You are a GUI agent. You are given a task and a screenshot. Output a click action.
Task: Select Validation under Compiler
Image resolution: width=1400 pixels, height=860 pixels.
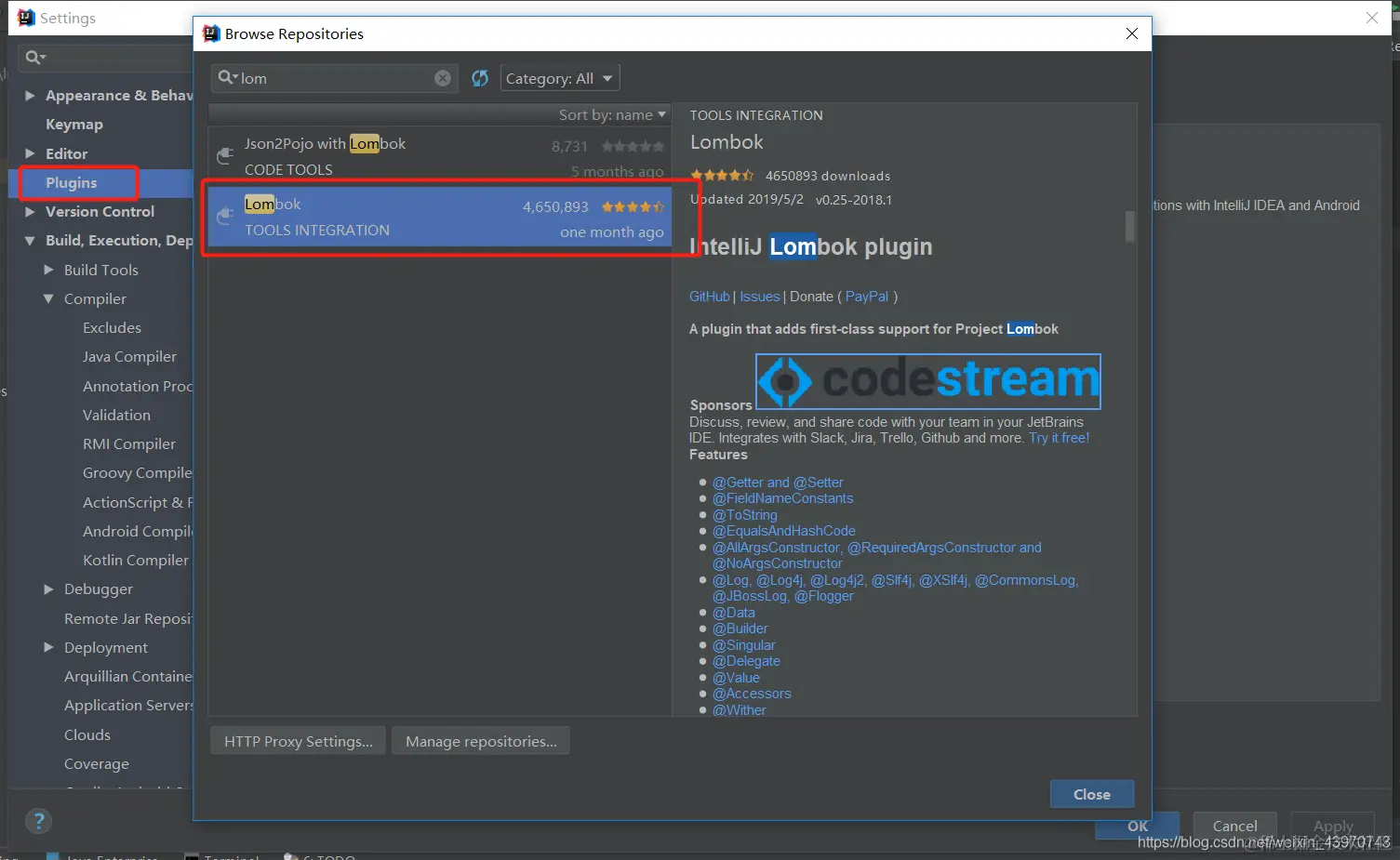(116, 415)
